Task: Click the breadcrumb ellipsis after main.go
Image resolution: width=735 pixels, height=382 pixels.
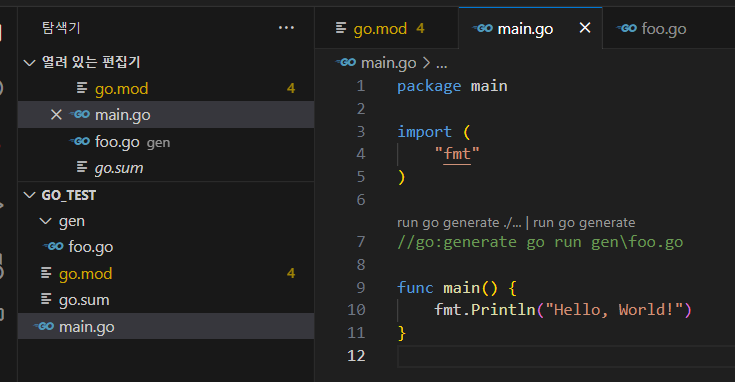Action: click(x=441, y=63)
